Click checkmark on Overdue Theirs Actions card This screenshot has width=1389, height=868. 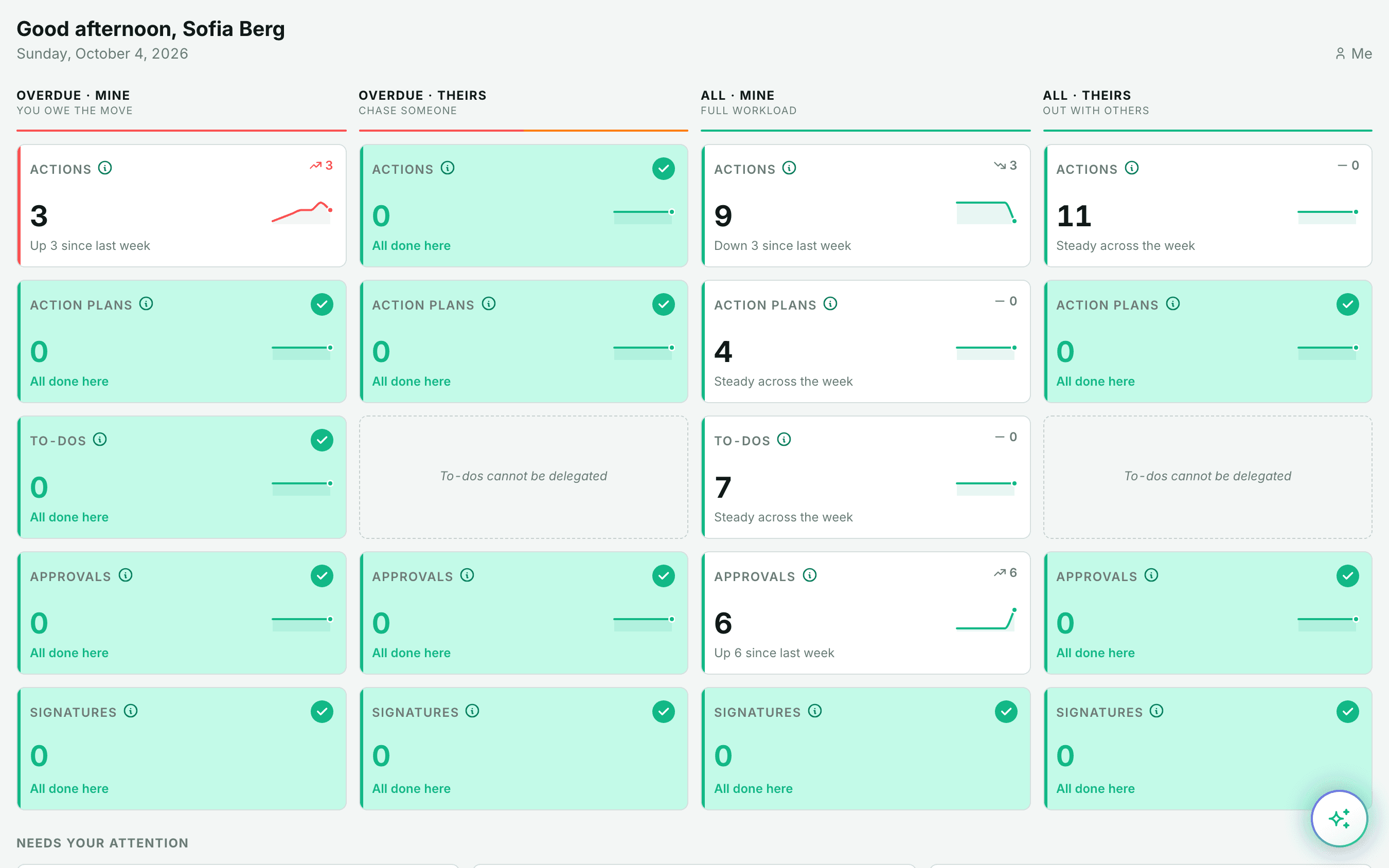tap(663, 169)
